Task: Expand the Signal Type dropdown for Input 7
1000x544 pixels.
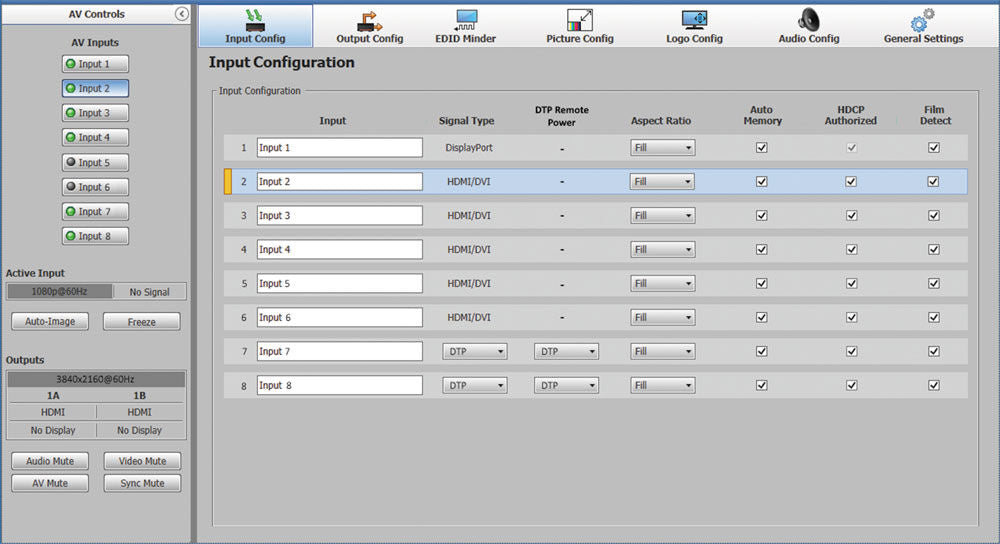Action: pyautogui.click(x=474, y=351)
